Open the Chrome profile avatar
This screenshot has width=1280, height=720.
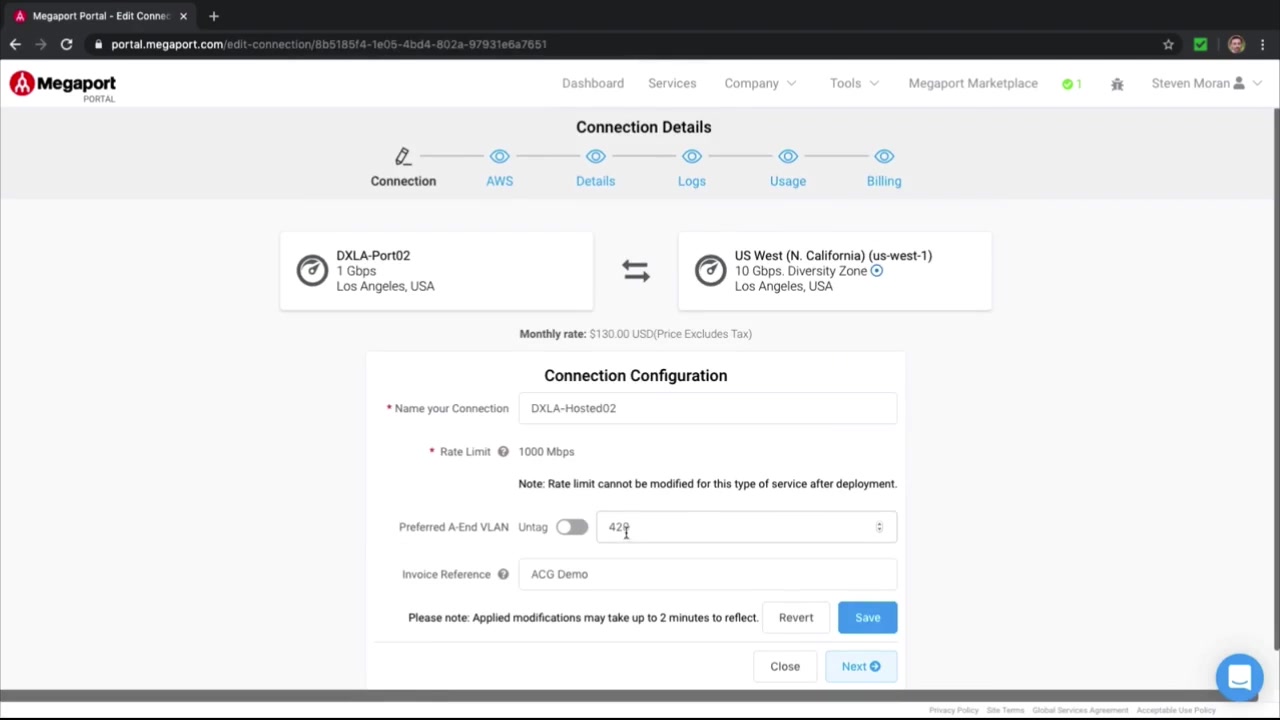[x=1236, y=44]
